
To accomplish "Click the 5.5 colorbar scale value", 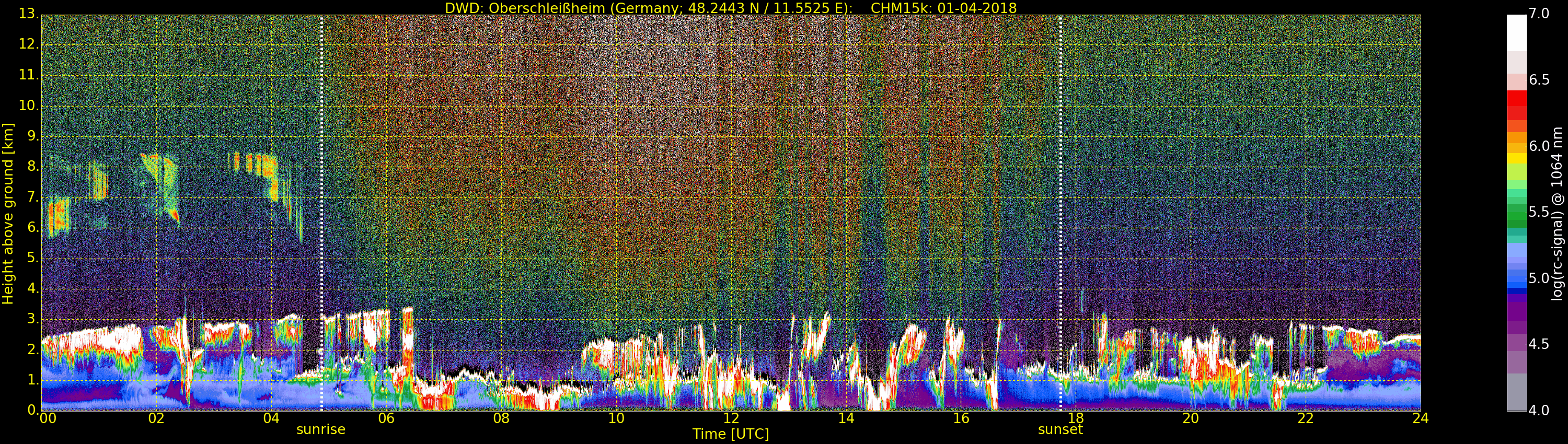I will coord(1539,212).
